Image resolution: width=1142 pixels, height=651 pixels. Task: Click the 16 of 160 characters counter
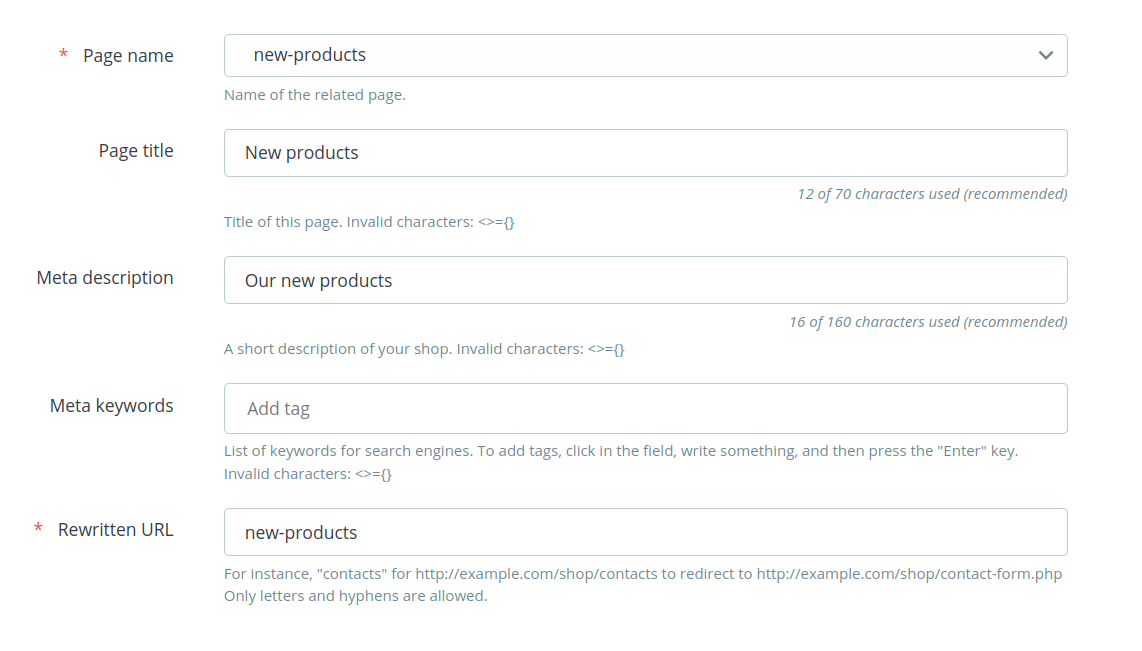point(929,322)
